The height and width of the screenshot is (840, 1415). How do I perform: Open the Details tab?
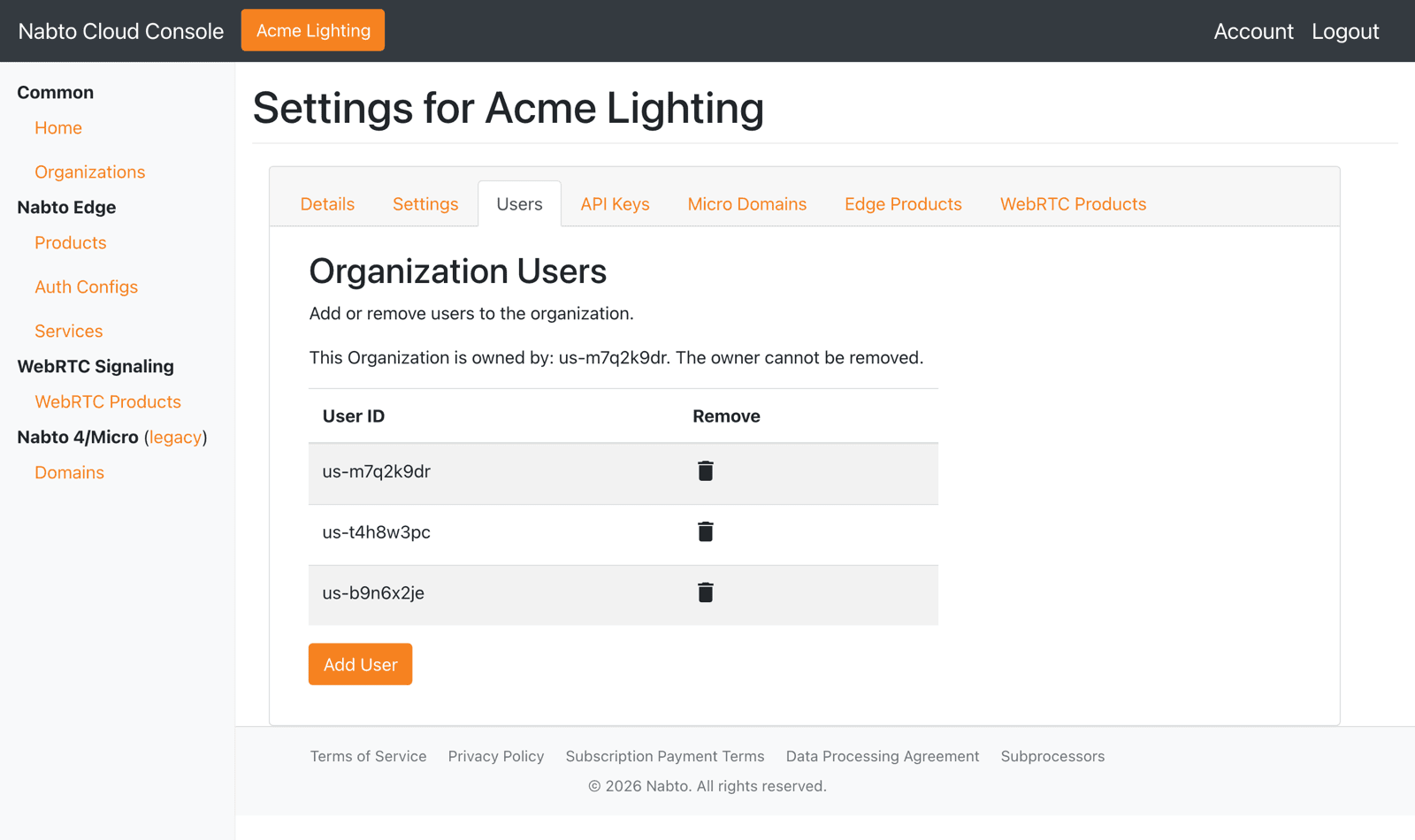[327, 204]
